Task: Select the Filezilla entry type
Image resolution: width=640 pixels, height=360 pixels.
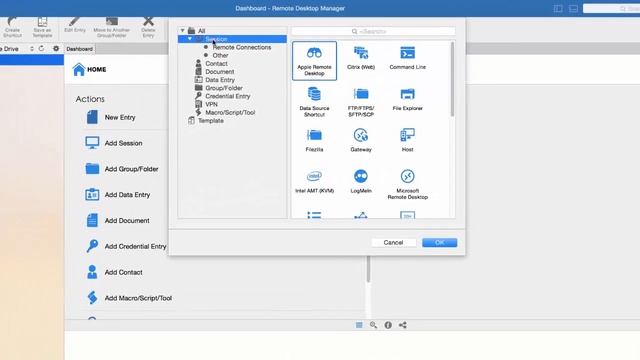Action: click(314, 140)
